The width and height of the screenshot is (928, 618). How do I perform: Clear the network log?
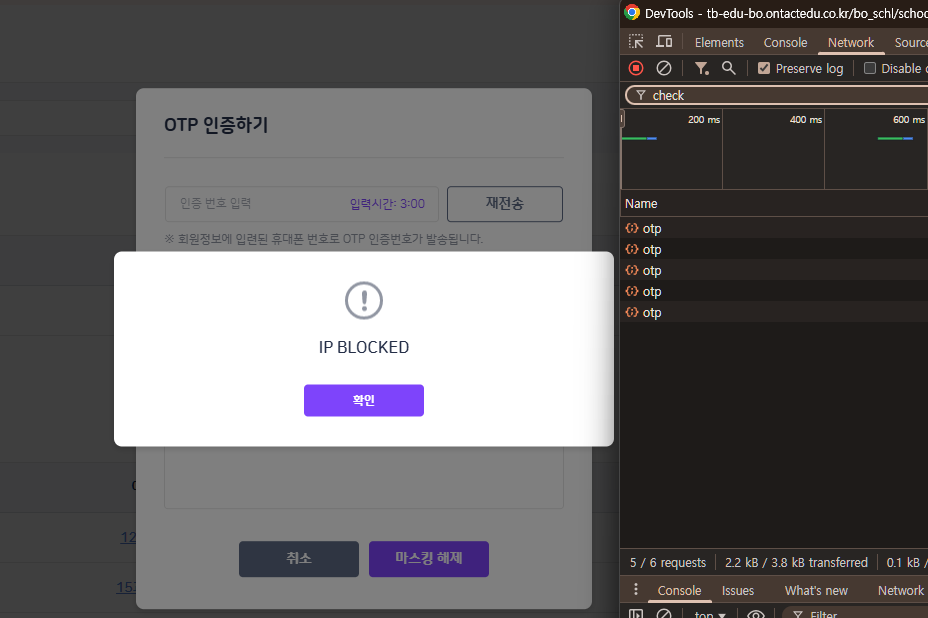[x=664, y=68]
